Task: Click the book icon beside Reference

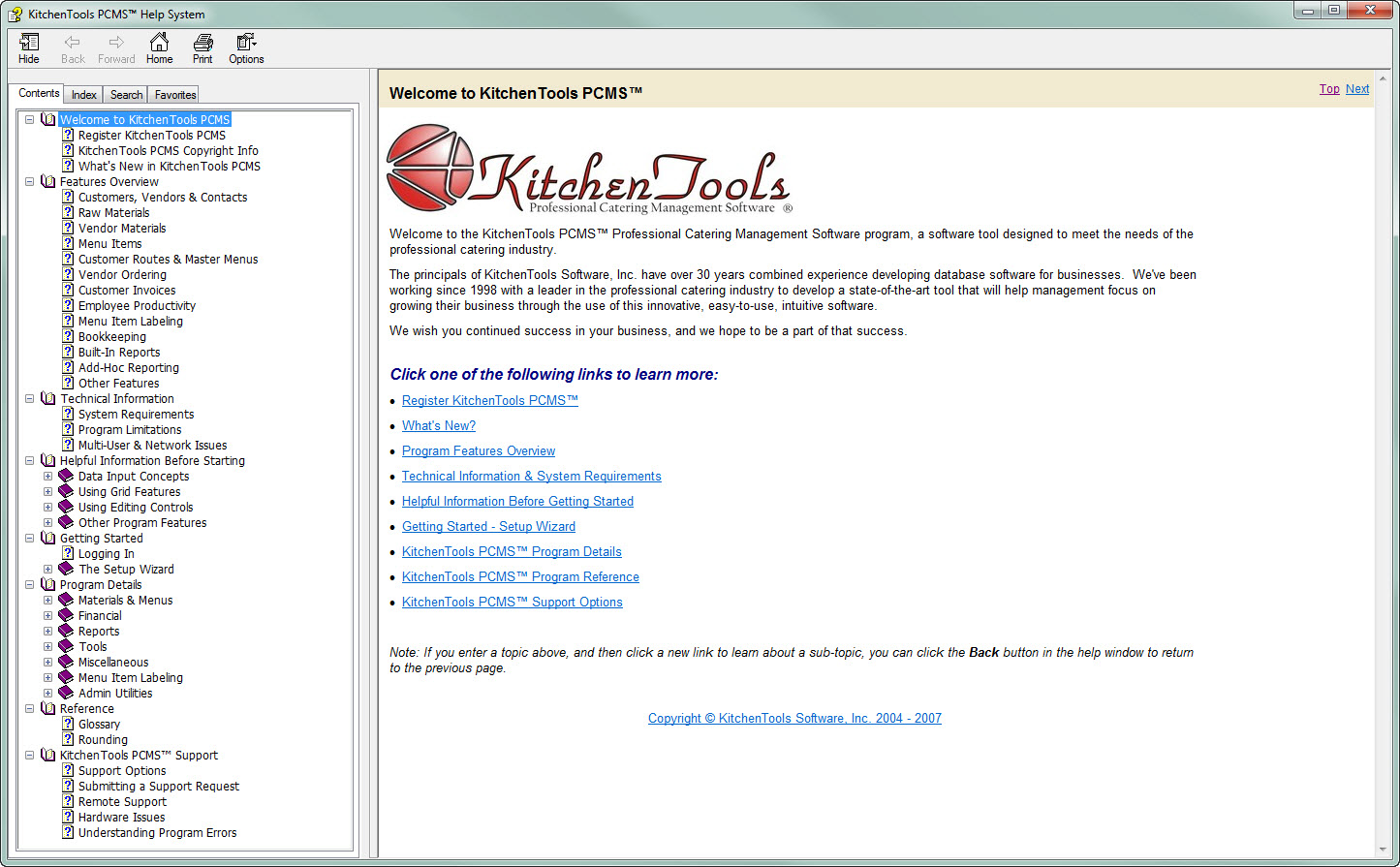Action: click(x=48, y=708)
